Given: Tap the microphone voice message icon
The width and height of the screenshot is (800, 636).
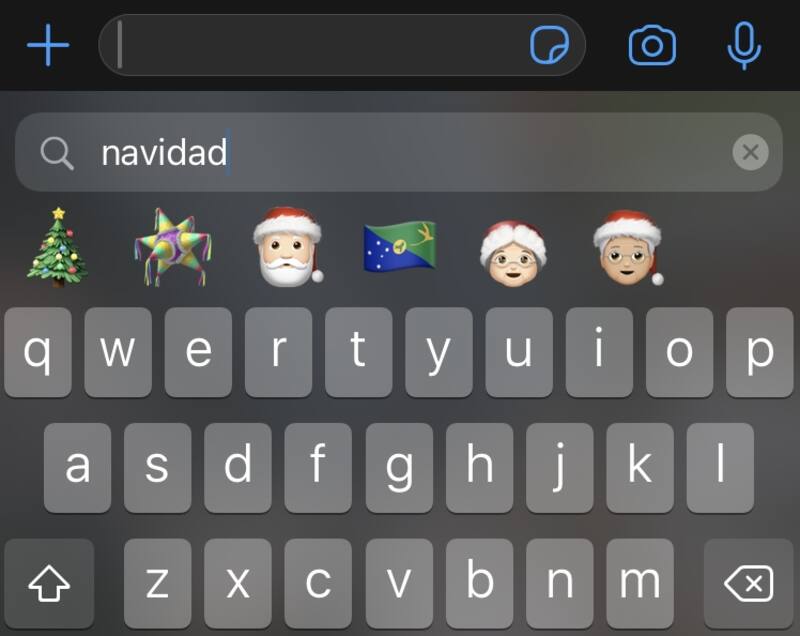Looking at the screenshot, I should (744, 45).
